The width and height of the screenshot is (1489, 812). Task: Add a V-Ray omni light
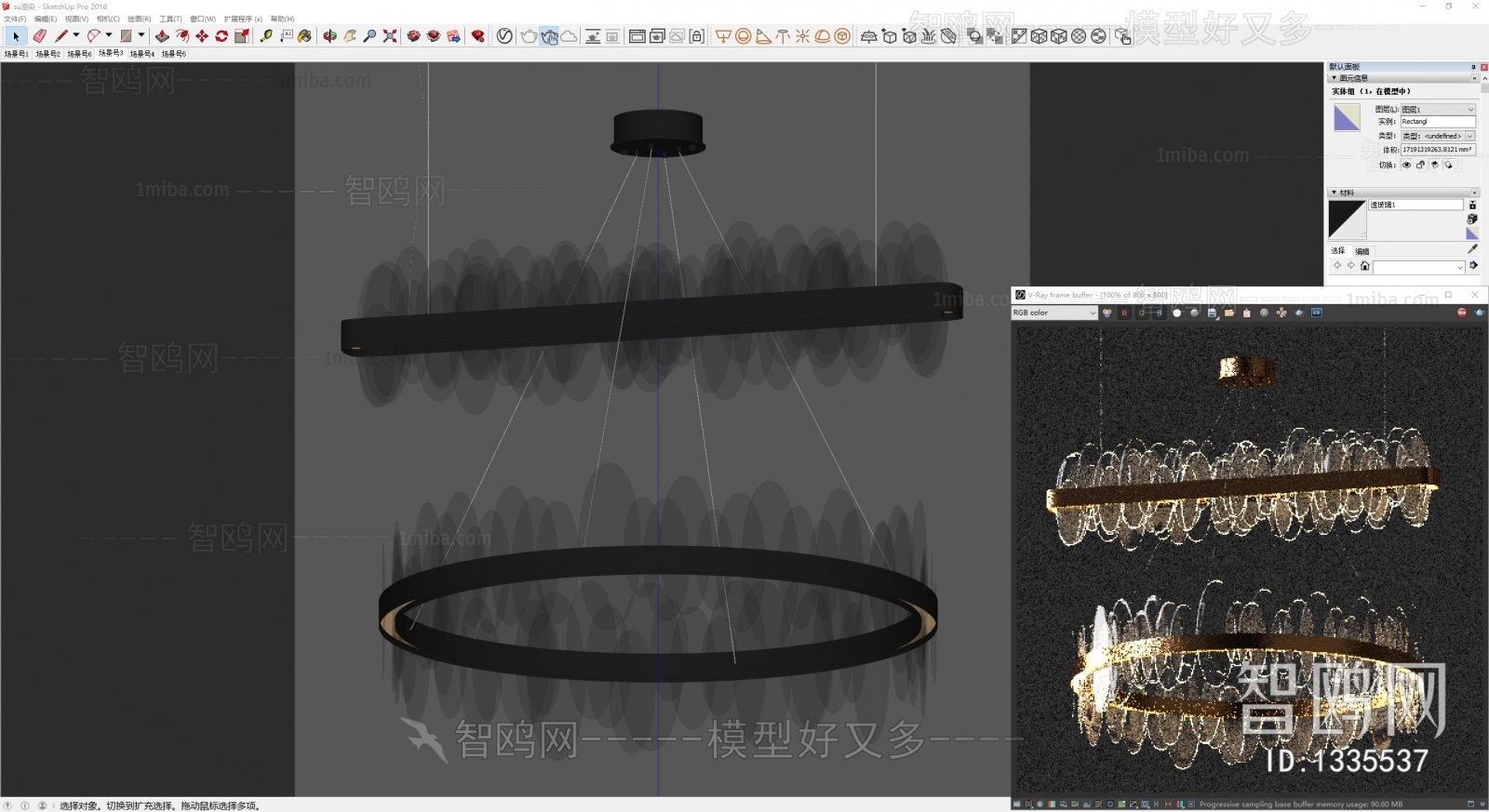pyautogui.click(x=802, y=36)
